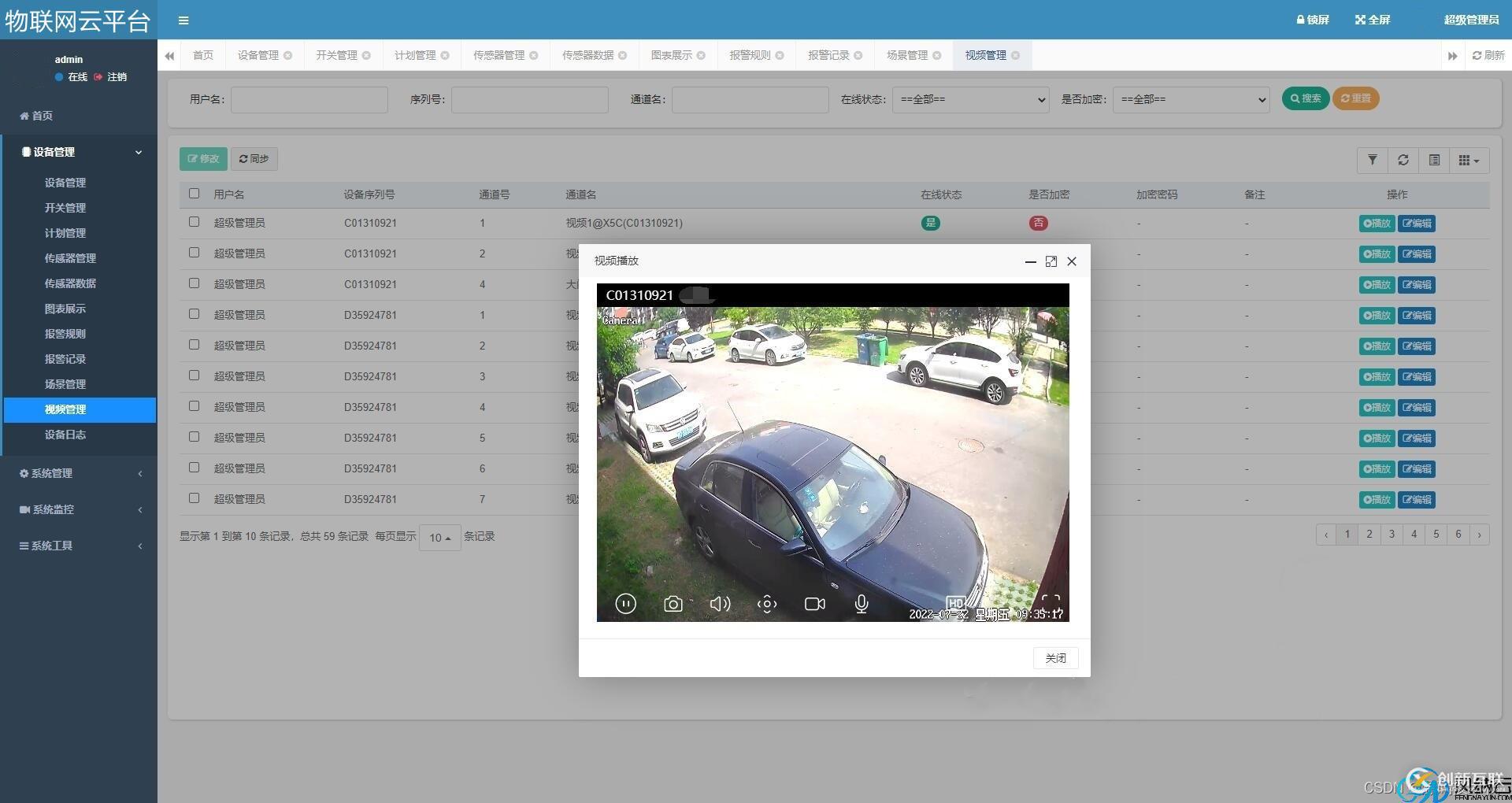Viewport: 1512px width, 803px height.
Task: Click 编辑 for D35924781 channel 7 row
Action: click(x=1417, y=499)
